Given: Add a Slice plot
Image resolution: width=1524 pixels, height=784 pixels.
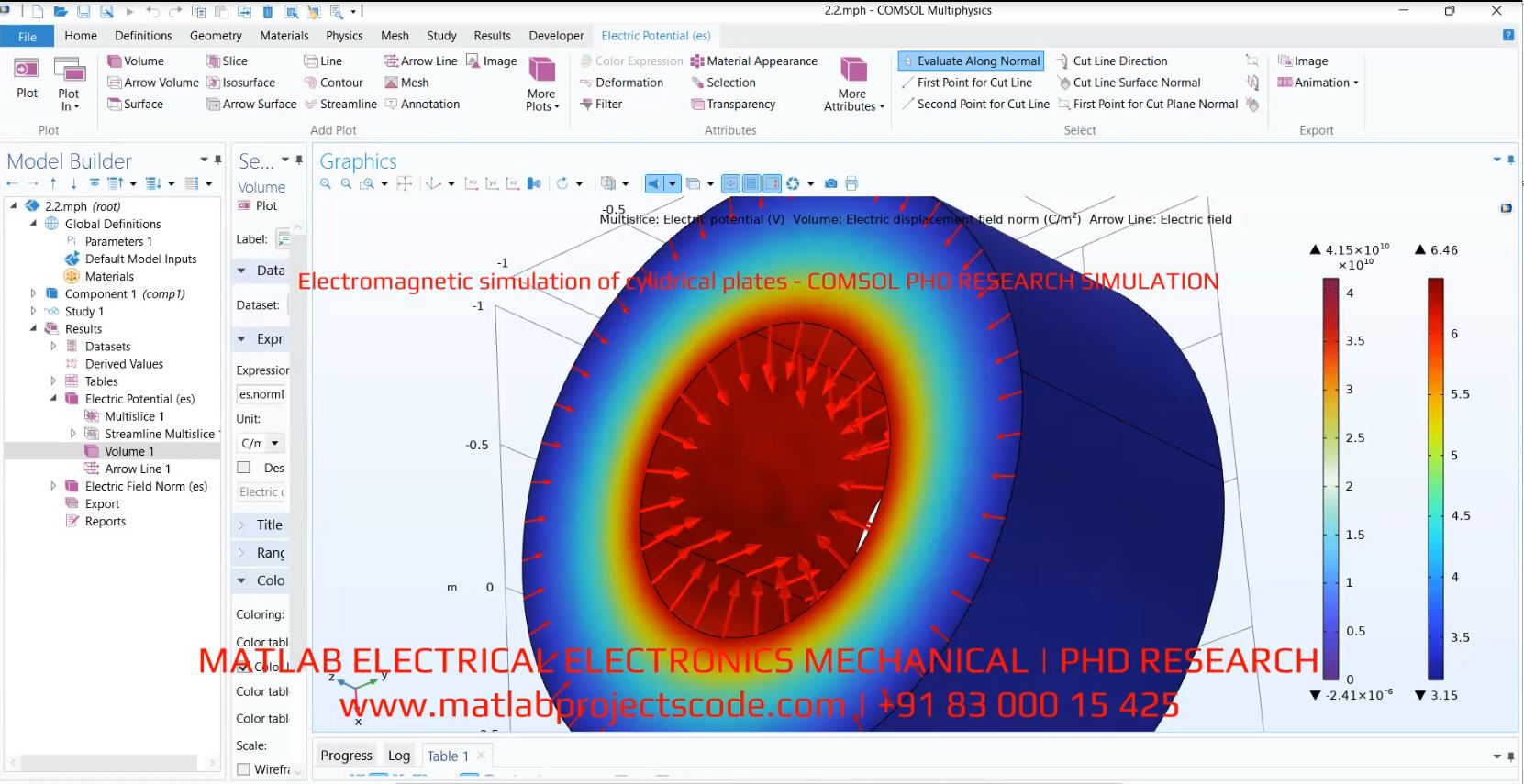Looking at the screenshot, I should coord(227,61).
